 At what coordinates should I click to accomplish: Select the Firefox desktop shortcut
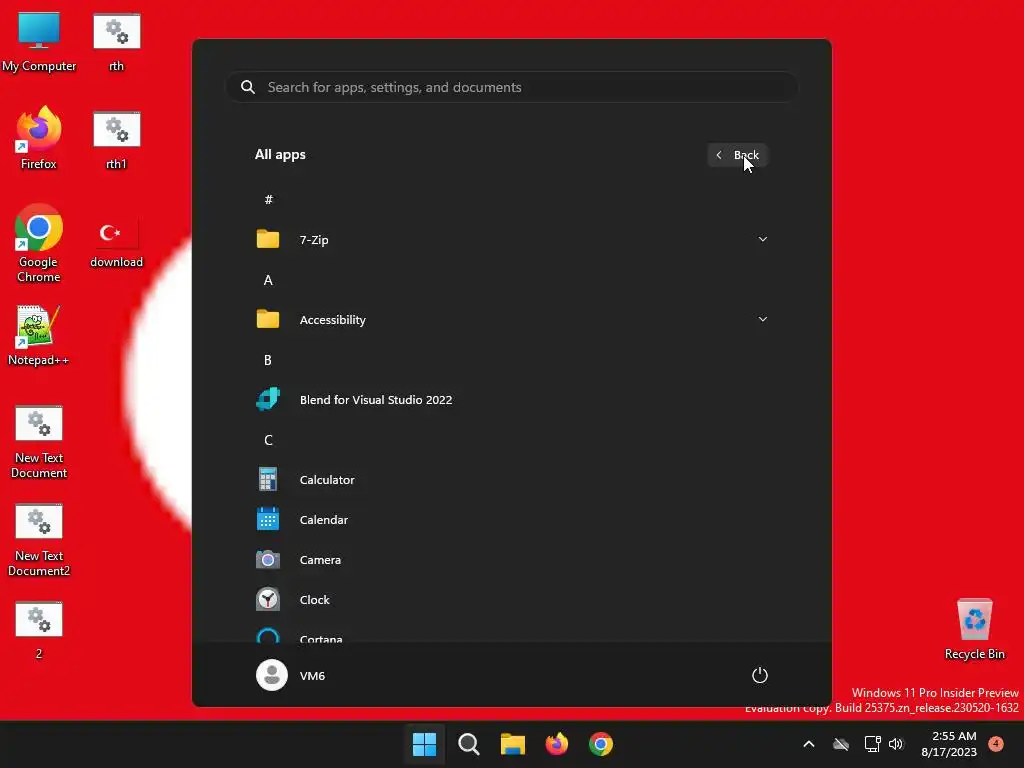coord(39,138)
